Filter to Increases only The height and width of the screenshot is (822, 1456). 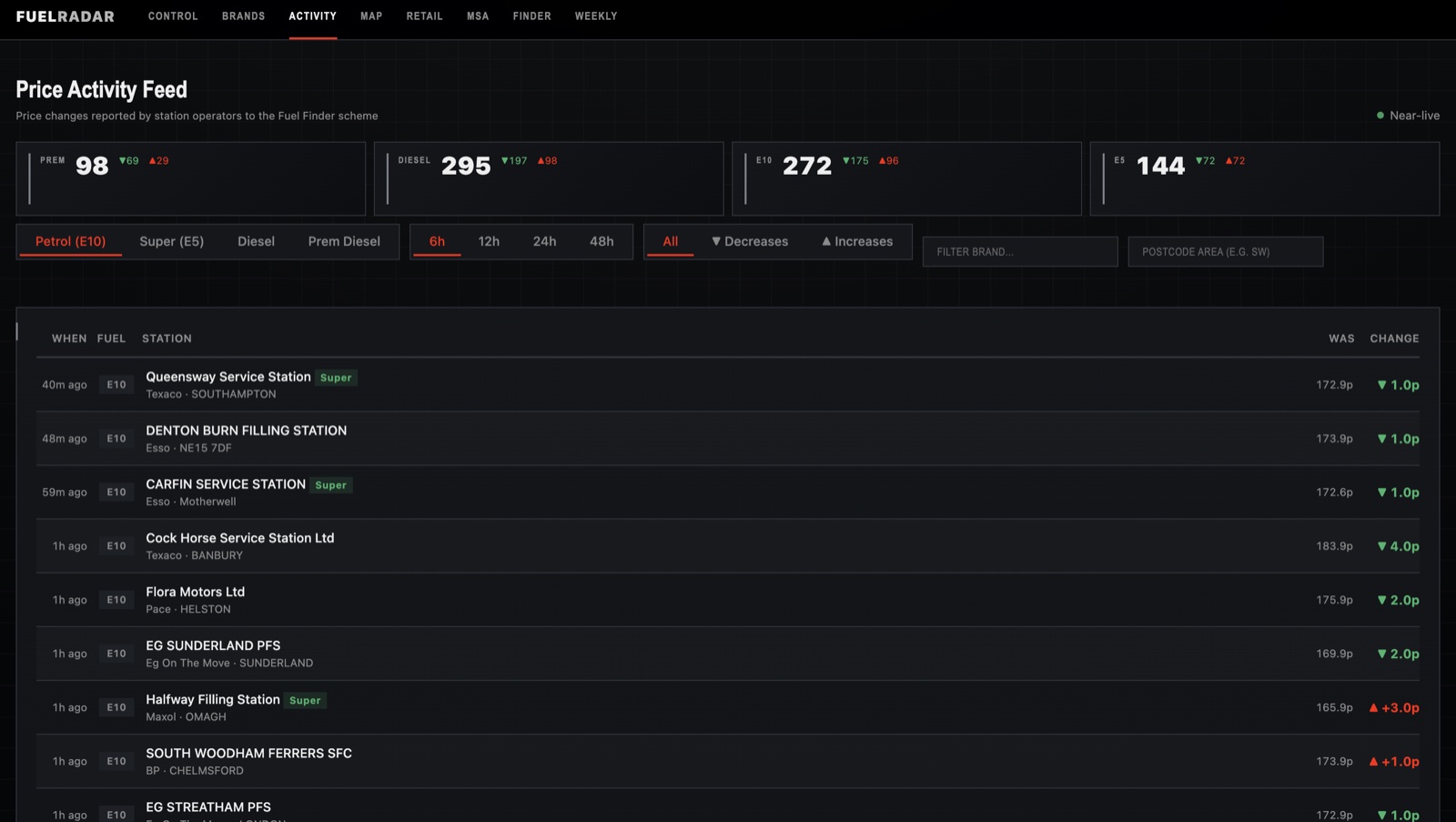point(857,241)
